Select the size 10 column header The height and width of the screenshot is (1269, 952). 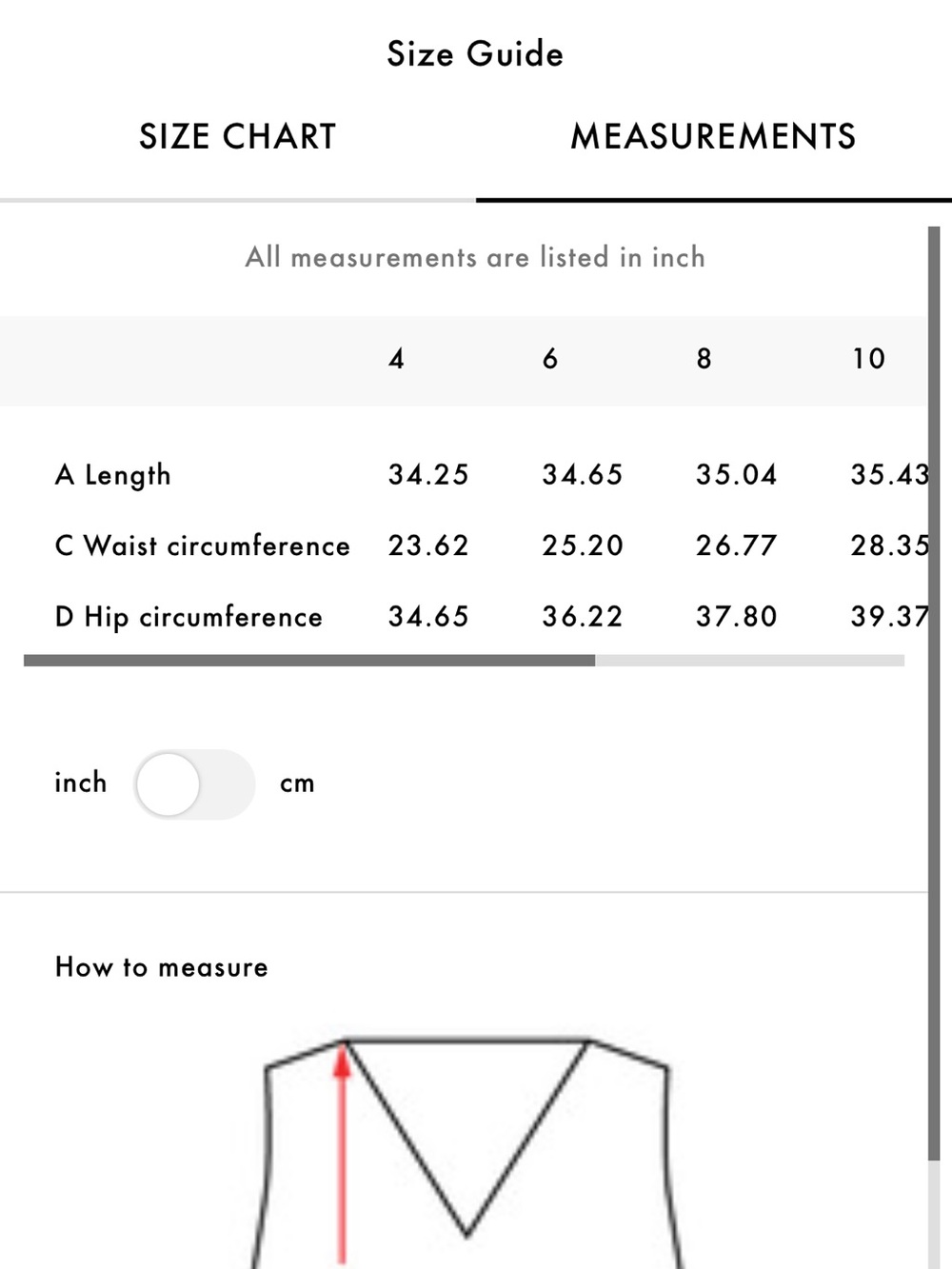click(868, 359)
